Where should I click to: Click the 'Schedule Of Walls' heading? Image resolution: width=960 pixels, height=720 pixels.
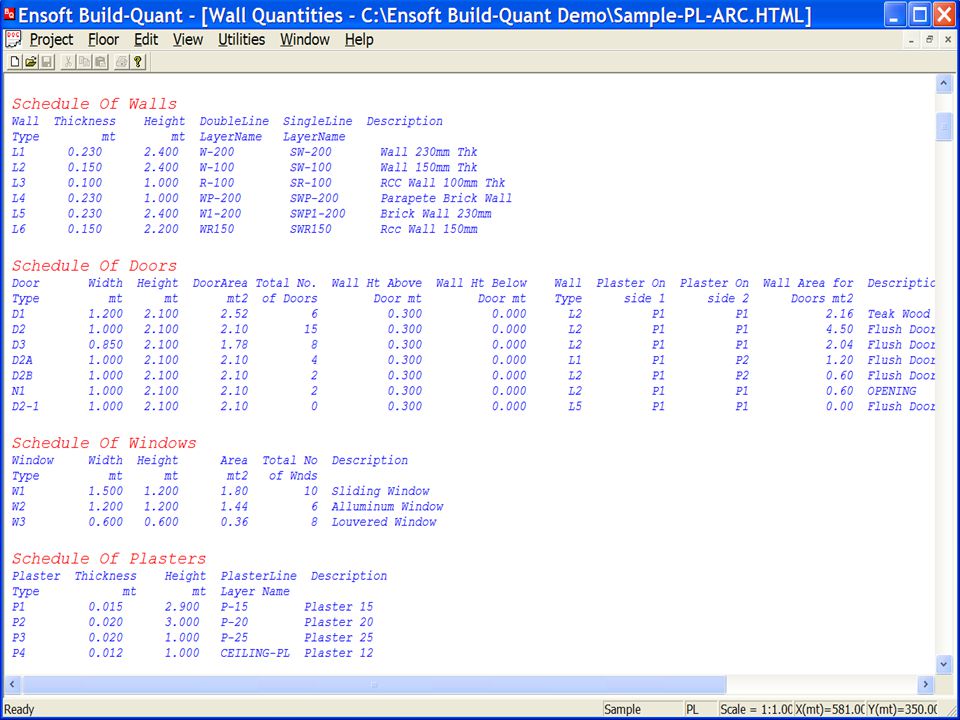(94, 104)
